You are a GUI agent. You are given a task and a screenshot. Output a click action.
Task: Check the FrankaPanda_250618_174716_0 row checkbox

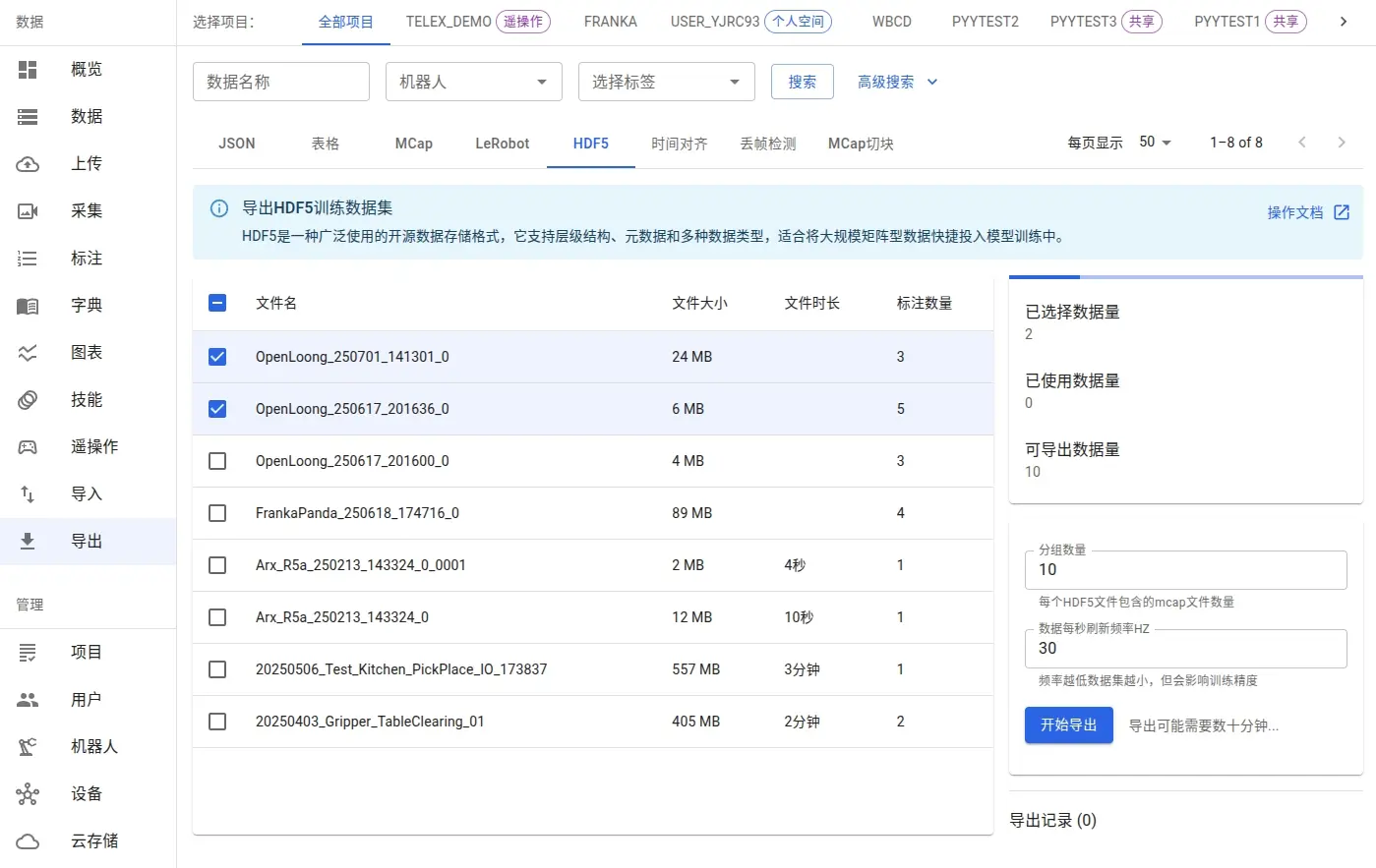click(x=217, y=513)
